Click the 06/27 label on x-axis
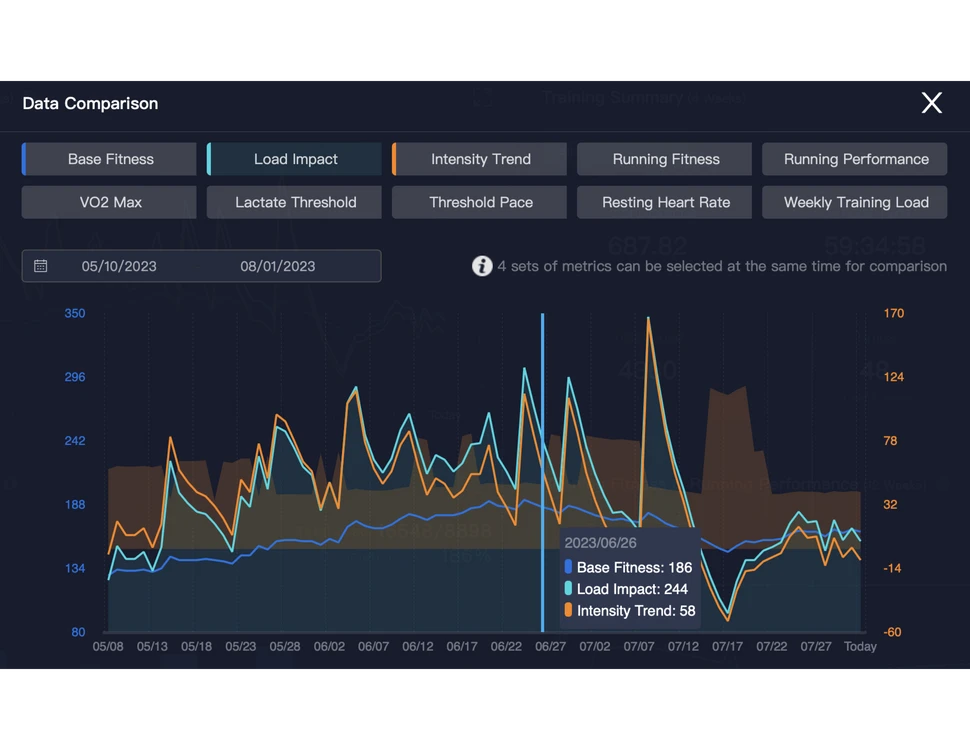 click(550, 647)
